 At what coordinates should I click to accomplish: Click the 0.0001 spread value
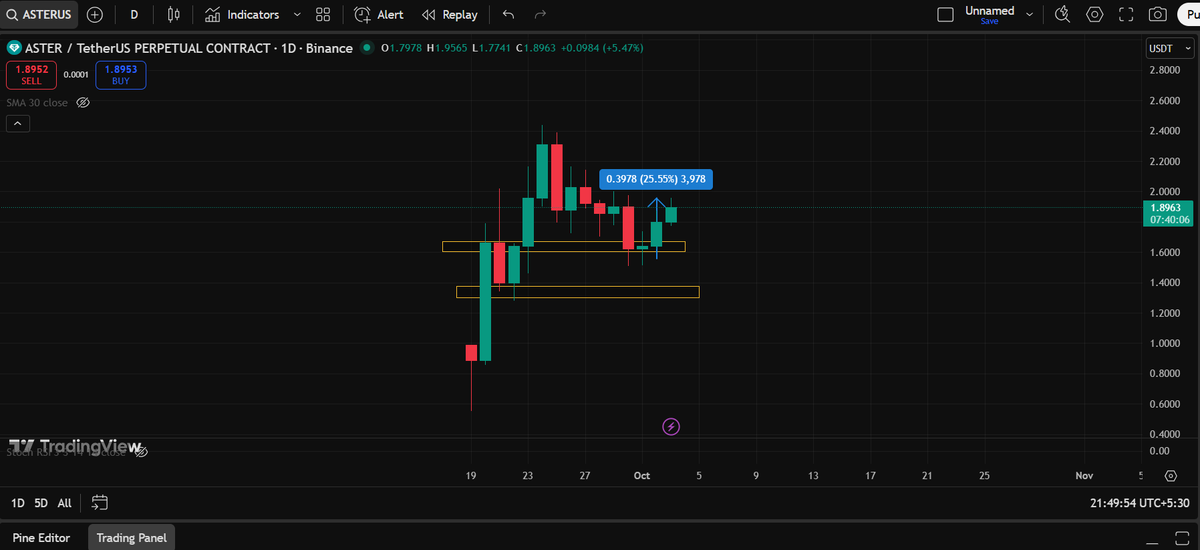(76, 75)
